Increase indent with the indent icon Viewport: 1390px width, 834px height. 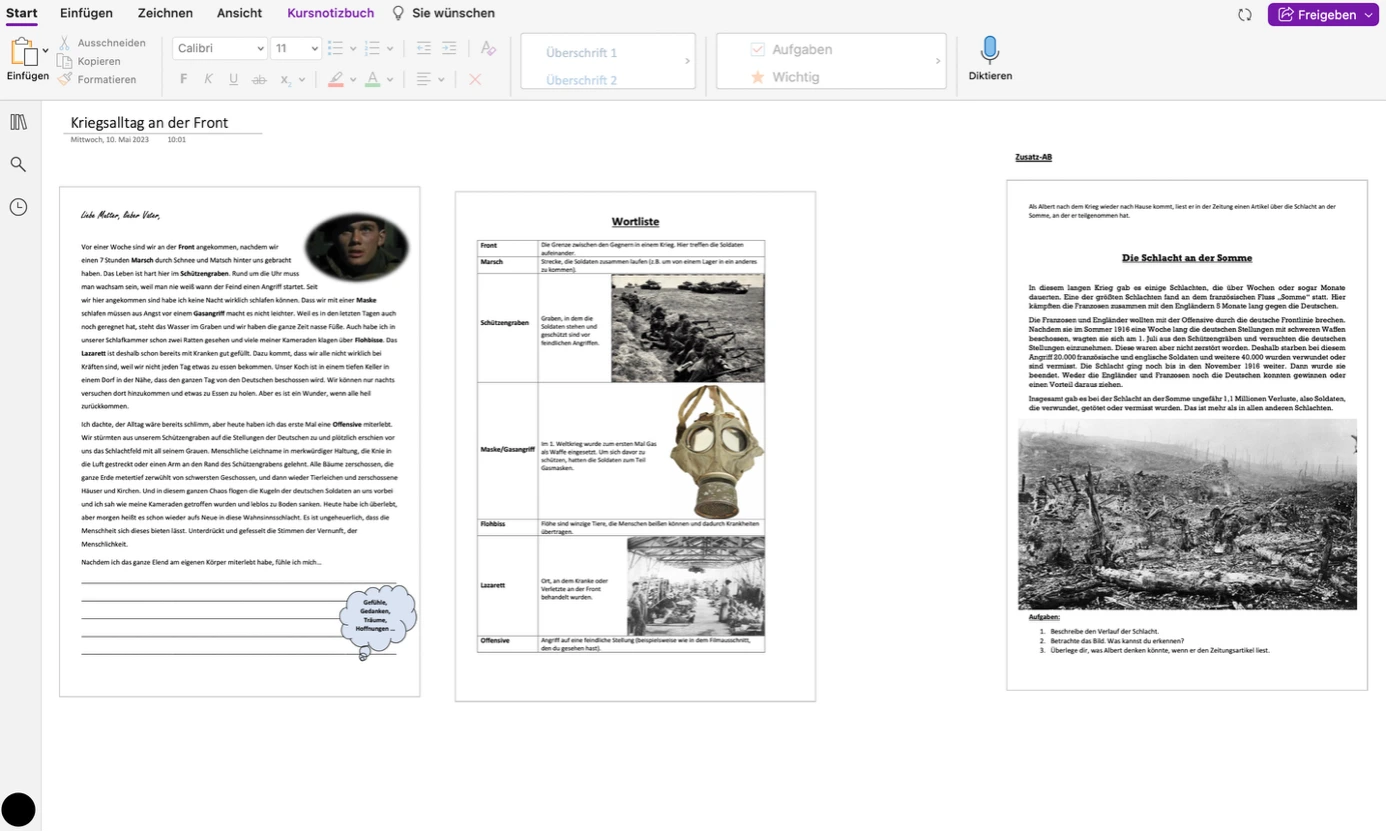click(449, 48)
